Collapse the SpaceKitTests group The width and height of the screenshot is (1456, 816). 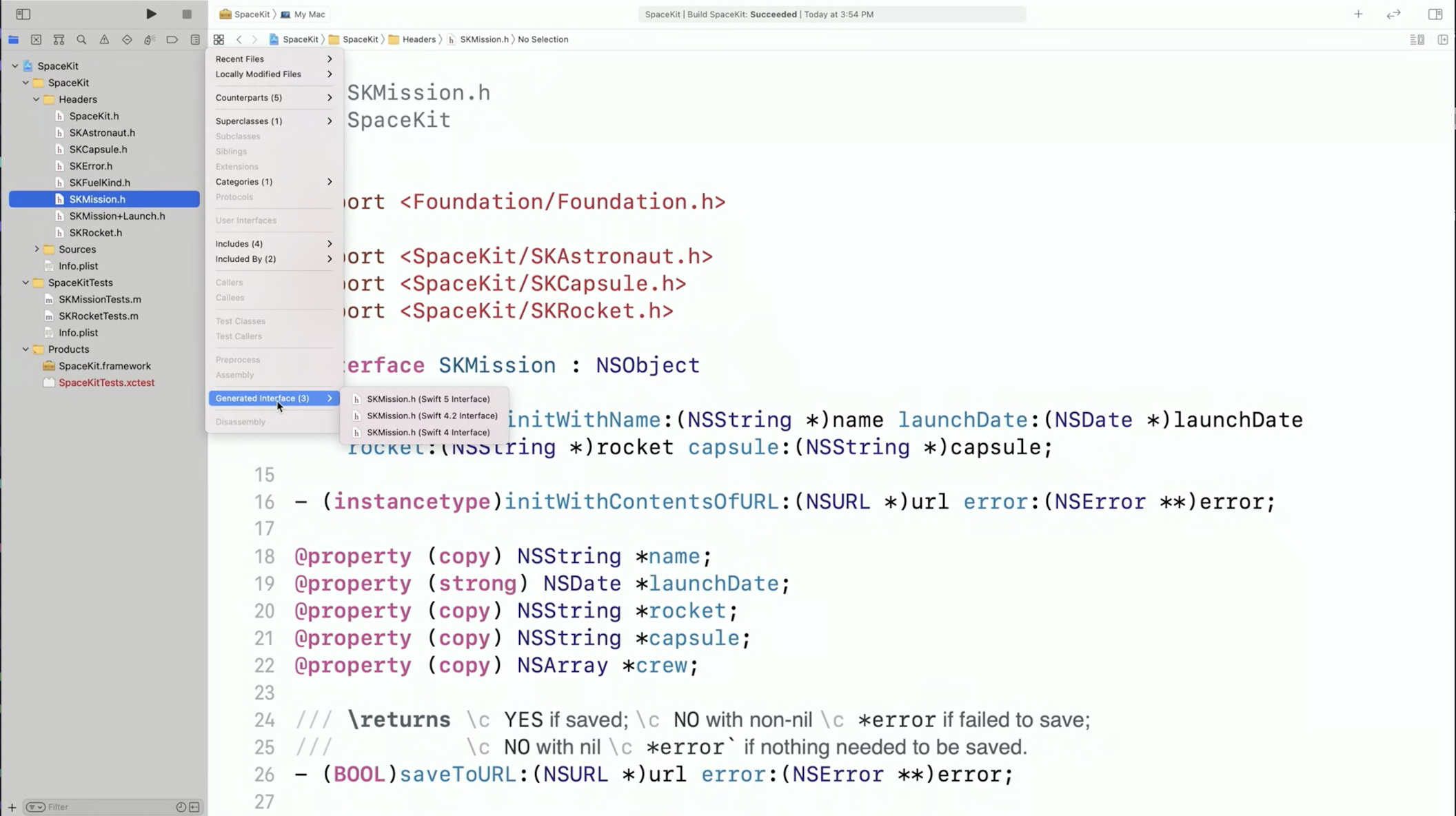(26, 283)
